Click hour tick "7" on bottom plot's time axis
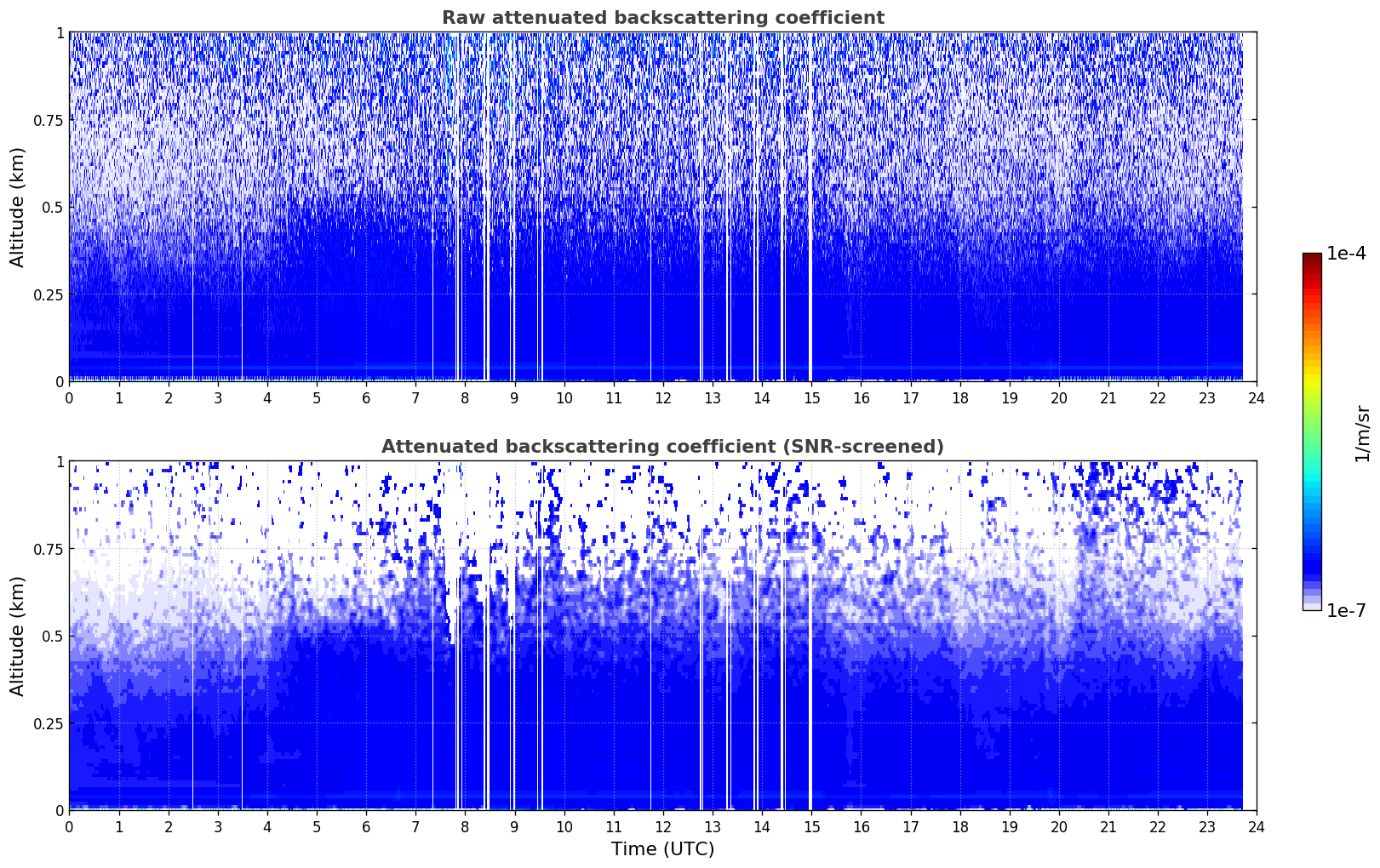The width and height of the screenshot is (1380, 868). (415, 826)
